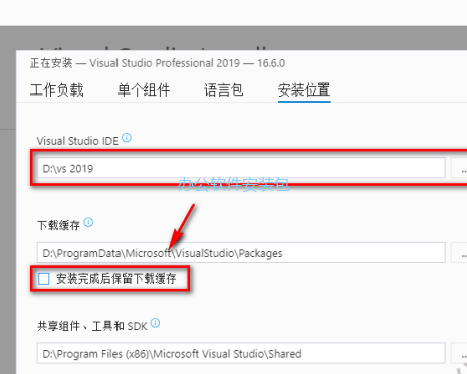Open the 工作负载 tab

coord(56,90)
